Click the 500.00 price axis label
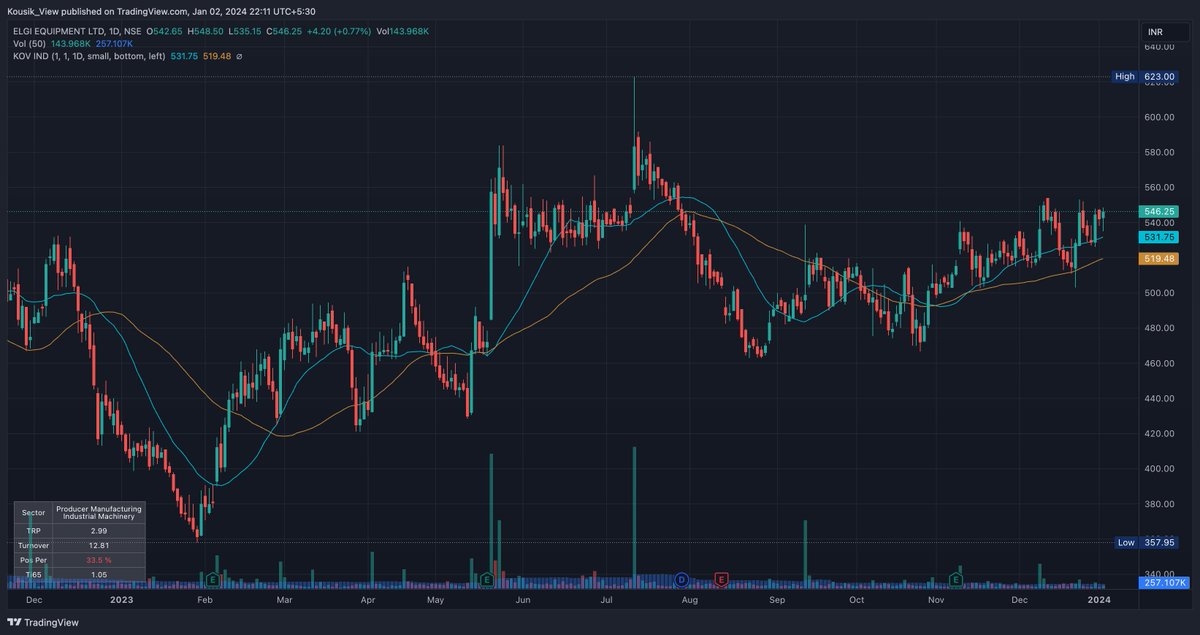This screenshot has width=1200, height=635. tap(1160, 293)
